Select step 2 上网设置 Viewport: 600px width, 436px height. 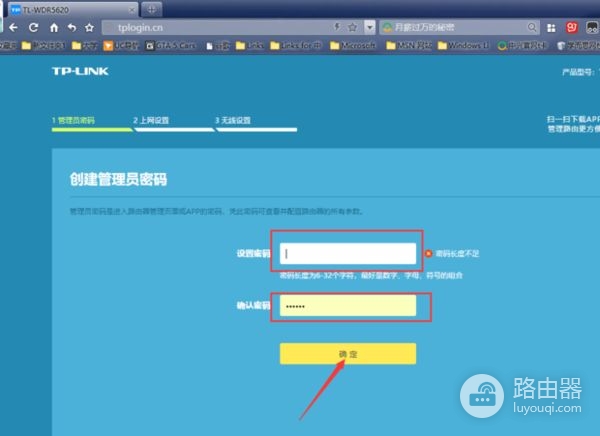(151, 120)
